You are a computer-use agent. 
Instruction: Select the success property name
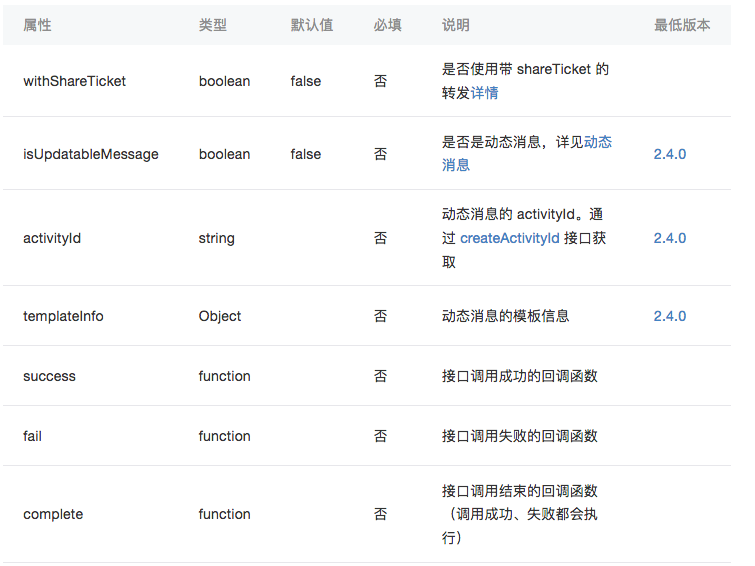coord(49,376)
